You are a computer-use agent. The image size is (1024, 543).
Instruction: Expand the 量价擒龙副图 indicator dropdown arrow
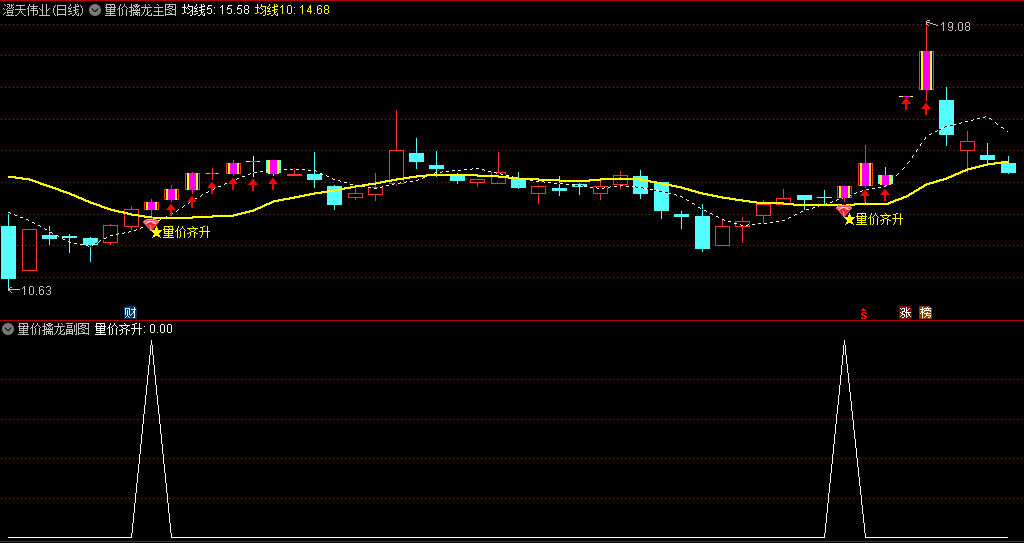[x=8, y=329]
